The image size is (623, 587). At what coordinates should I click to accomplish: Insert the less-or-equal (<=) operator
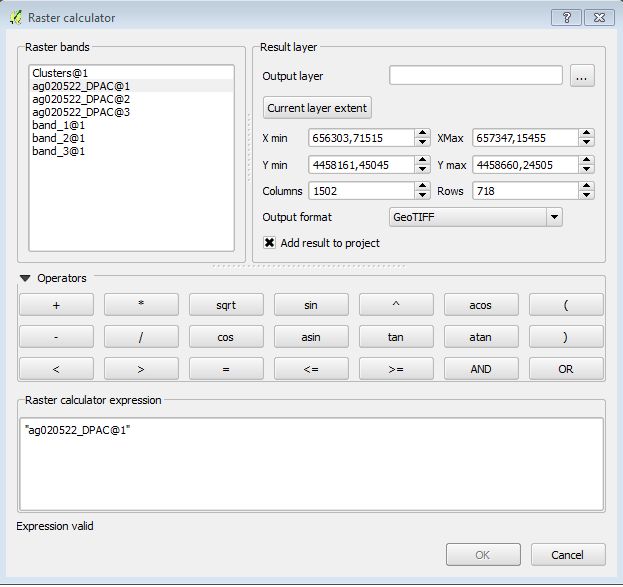tap(311, 369)
